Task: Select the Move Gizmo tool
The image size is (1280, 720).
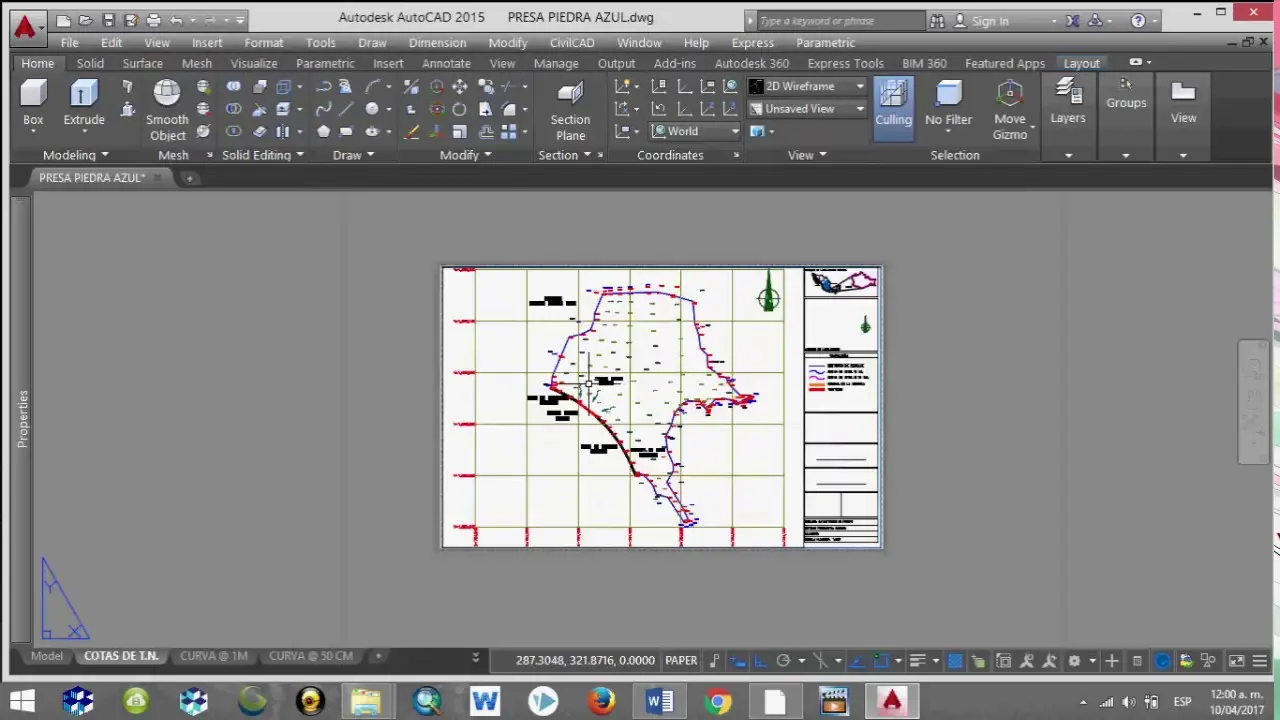Action: tap(1009, 110)
